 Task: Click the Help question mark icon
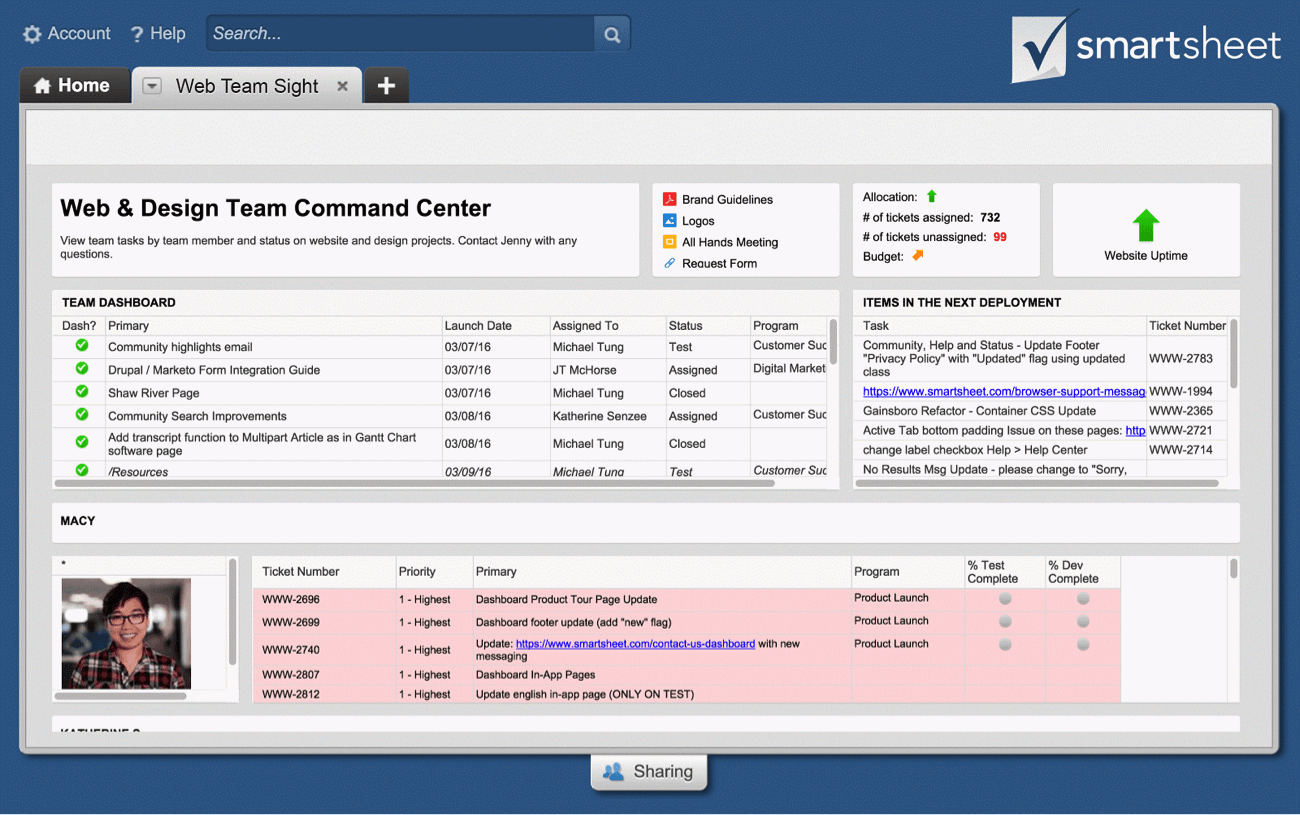coord(137,34)
